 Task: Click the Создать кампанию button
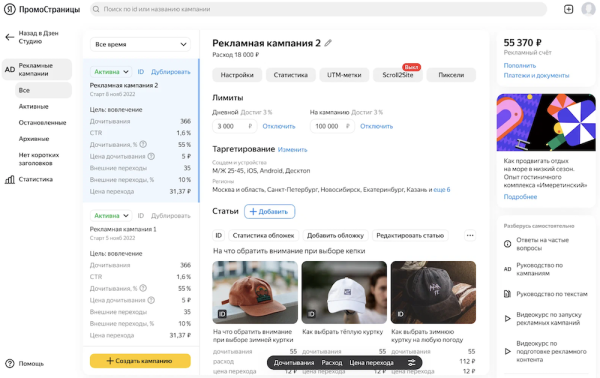(140, 360)
